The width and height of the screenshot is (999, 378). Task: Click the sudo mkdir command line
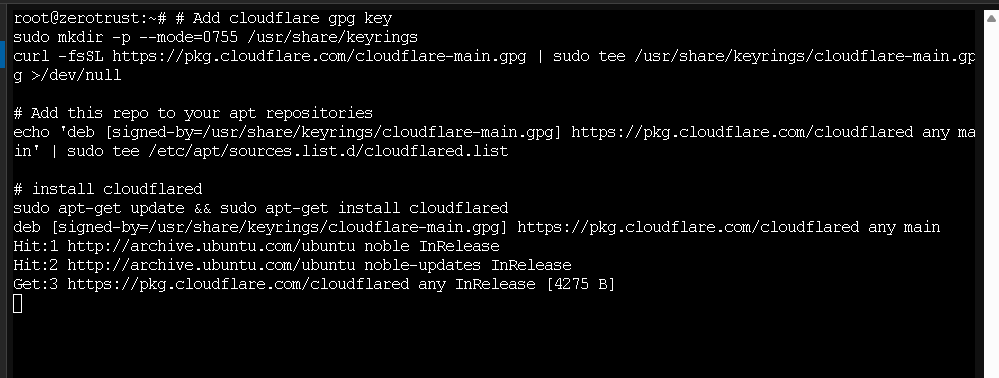[215, 37]
